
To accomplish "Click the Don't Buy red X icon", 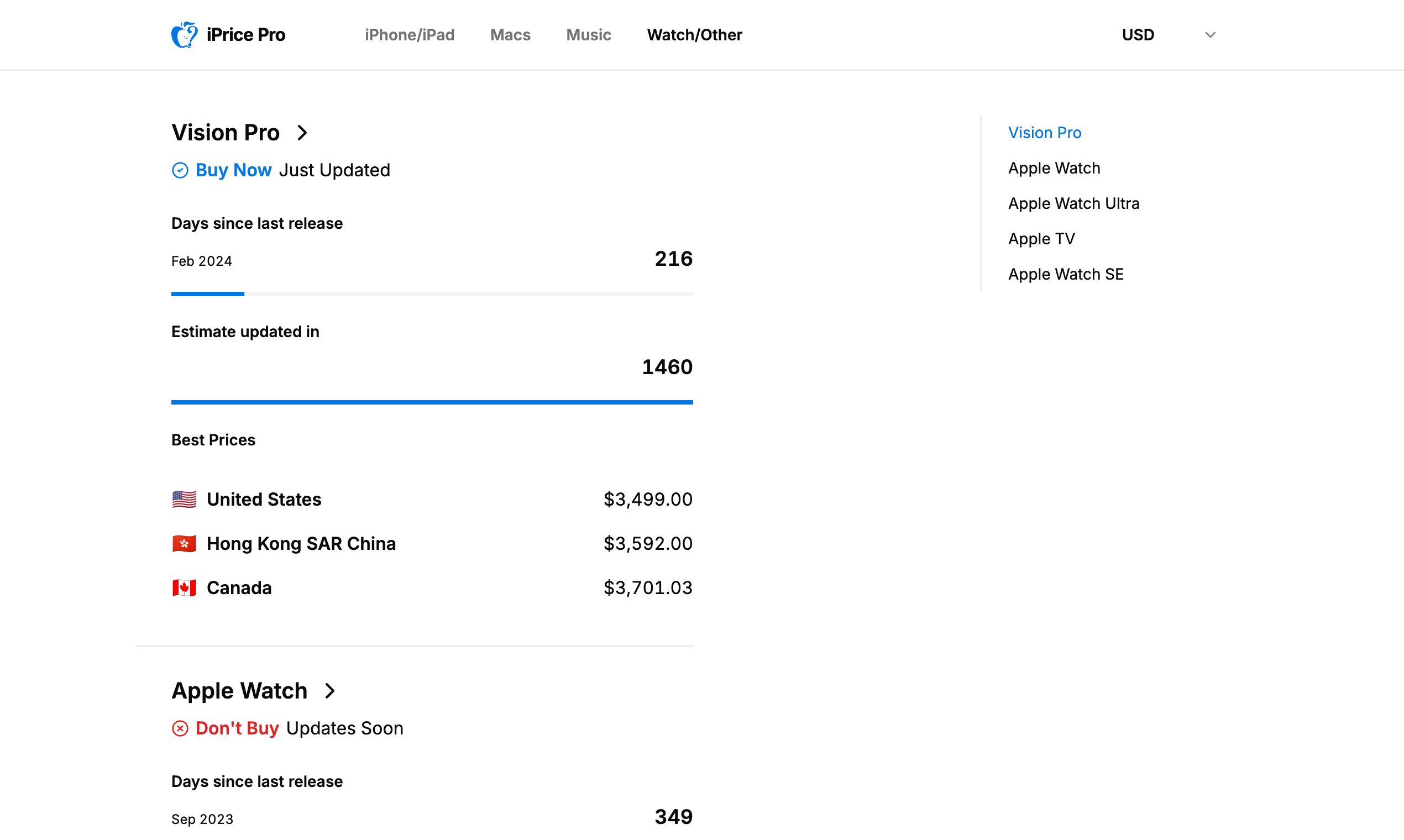I will [x=180, y=728].
